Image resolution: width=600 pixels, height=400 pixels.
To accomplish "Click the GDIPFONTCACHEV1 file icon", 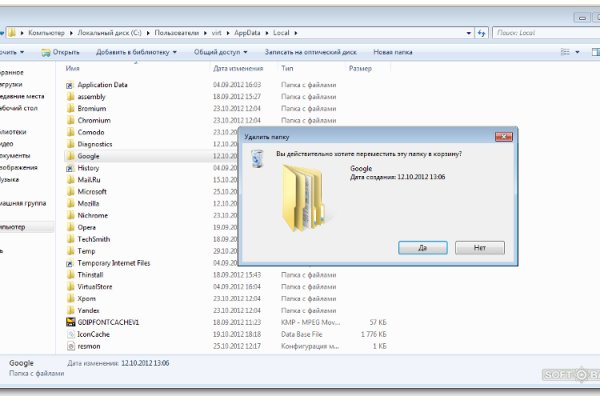I will click(70, 322).
